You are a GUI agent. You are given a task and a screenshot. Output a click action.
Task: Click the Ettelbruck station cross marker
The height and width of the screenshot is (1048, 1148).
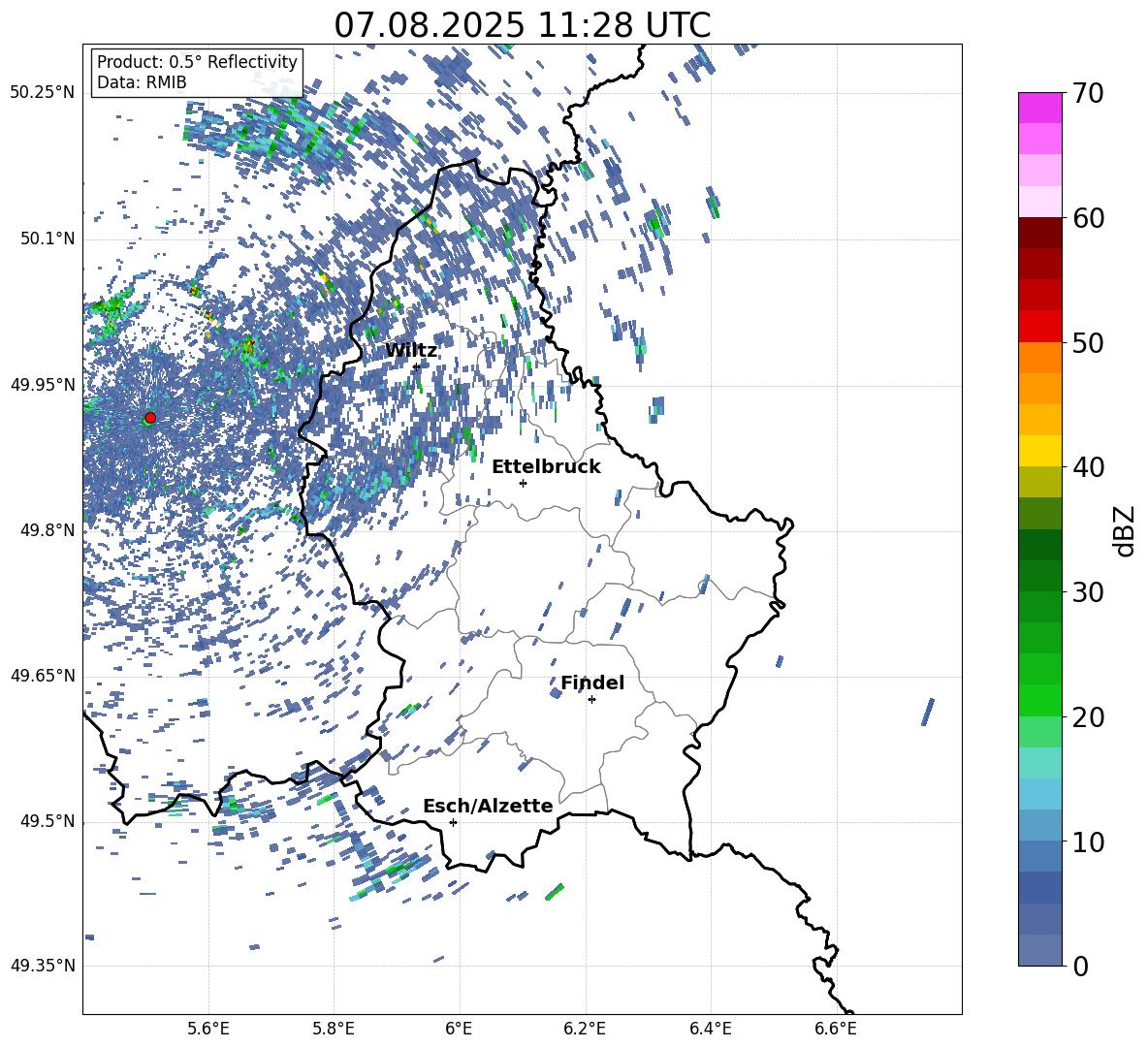coord(523,483)
